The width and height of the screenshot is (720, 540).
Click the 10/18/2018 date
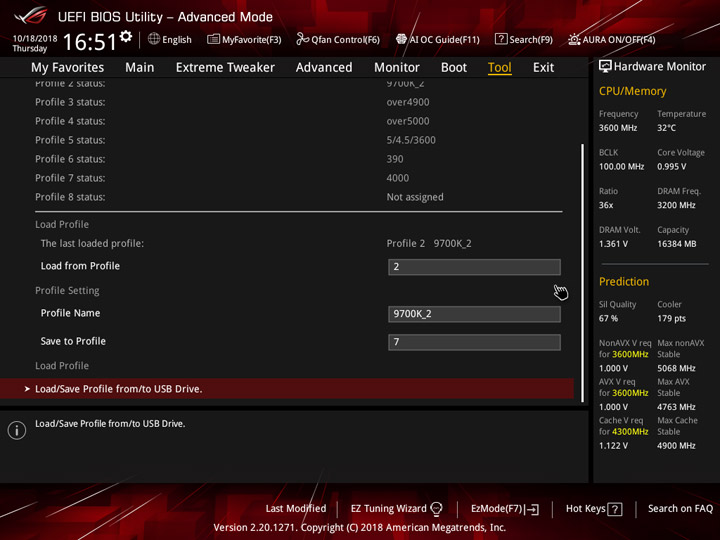(x=35, y=39)
